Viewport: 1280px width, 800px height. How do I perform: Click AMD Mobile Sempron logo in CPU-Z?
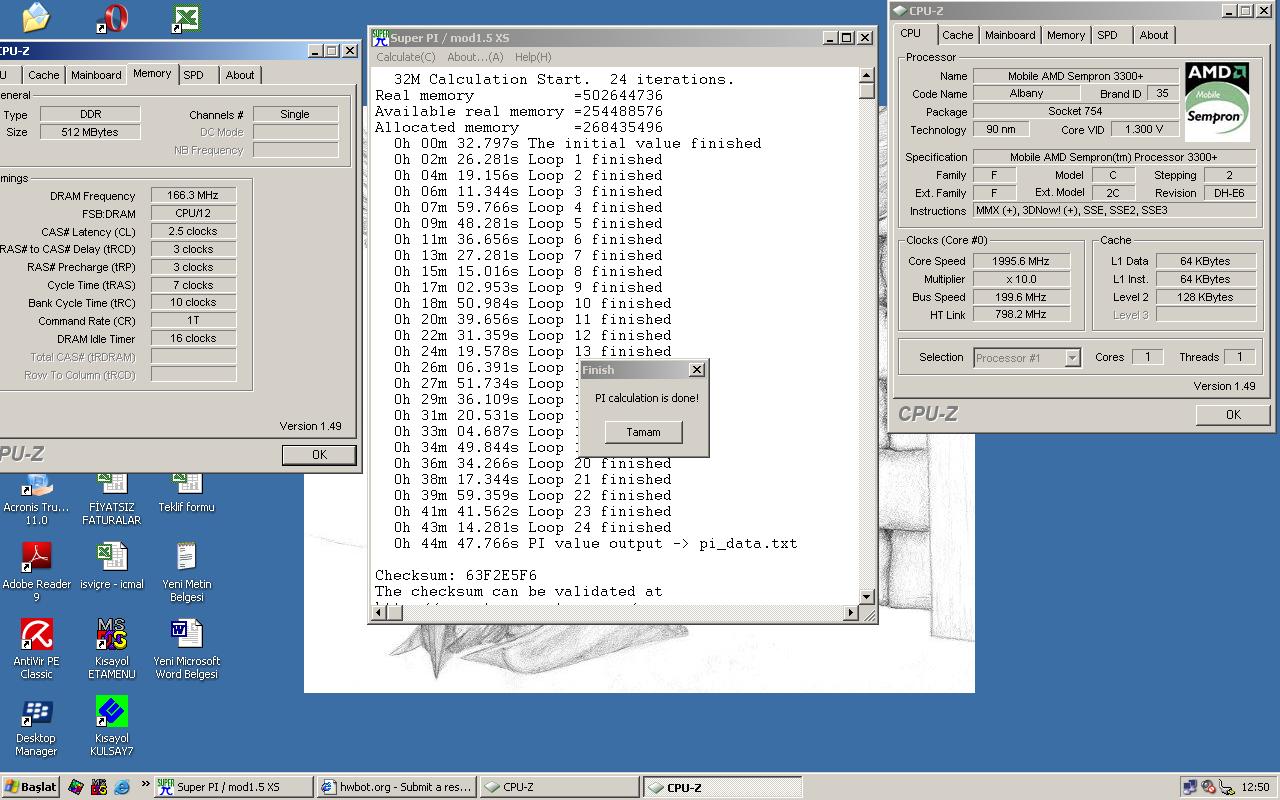tap(1216, 100)
